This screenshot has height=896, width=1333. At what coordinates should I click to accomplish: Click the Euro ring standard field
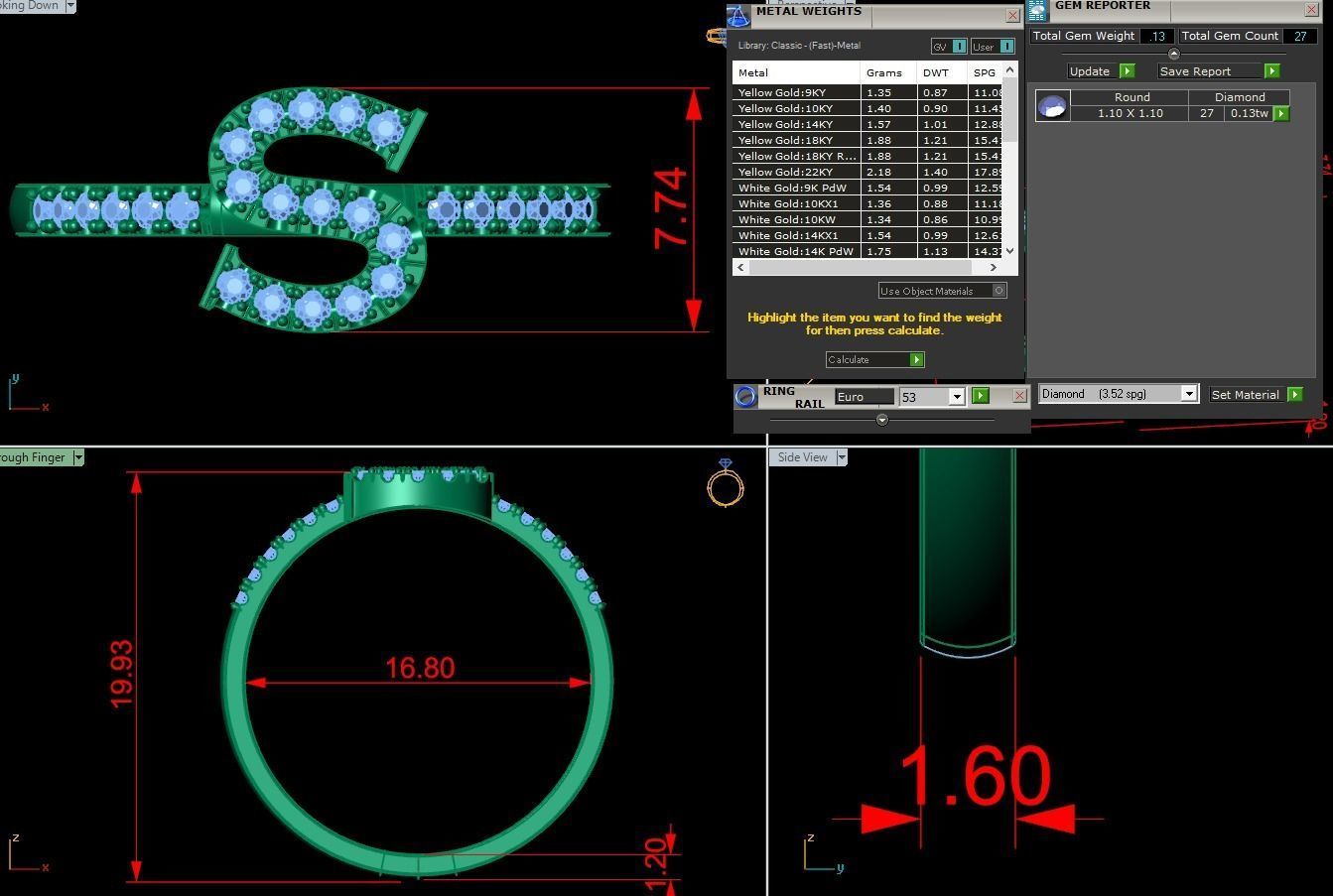click(864, 396)
